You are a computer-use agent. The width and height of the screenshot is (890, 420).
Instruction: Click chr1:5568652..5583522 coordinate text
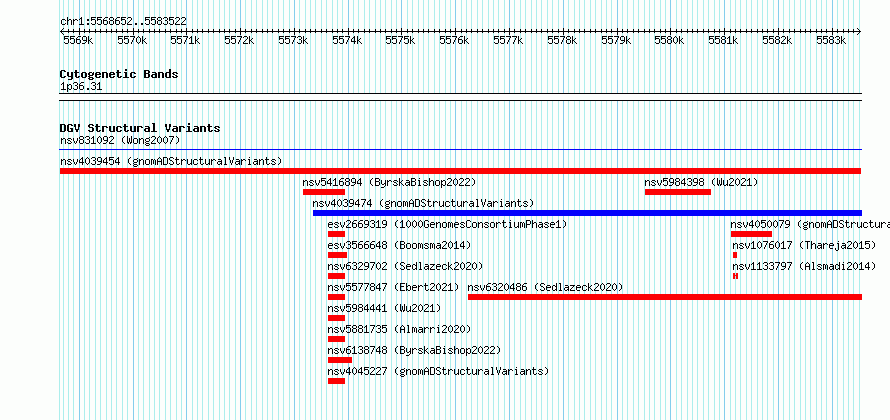click(x=123, y=22)
